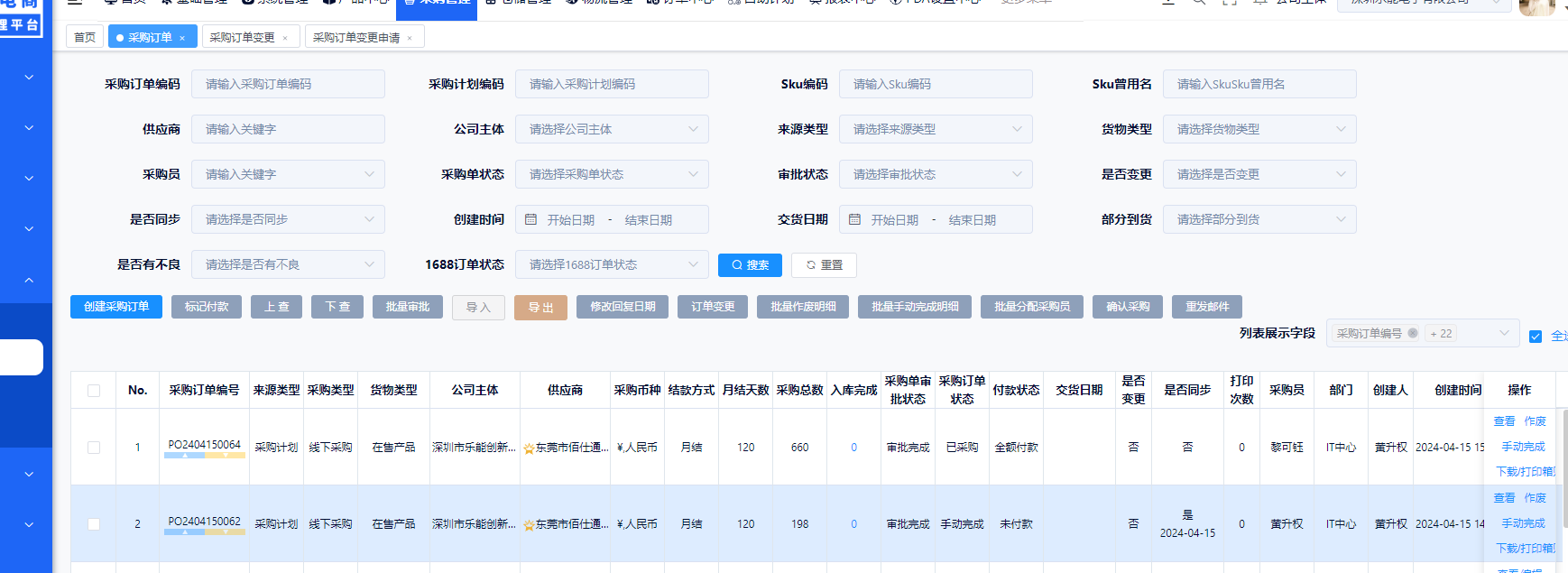
Task: Click the 批量分配采购员 button
Action: point(1032,307)
